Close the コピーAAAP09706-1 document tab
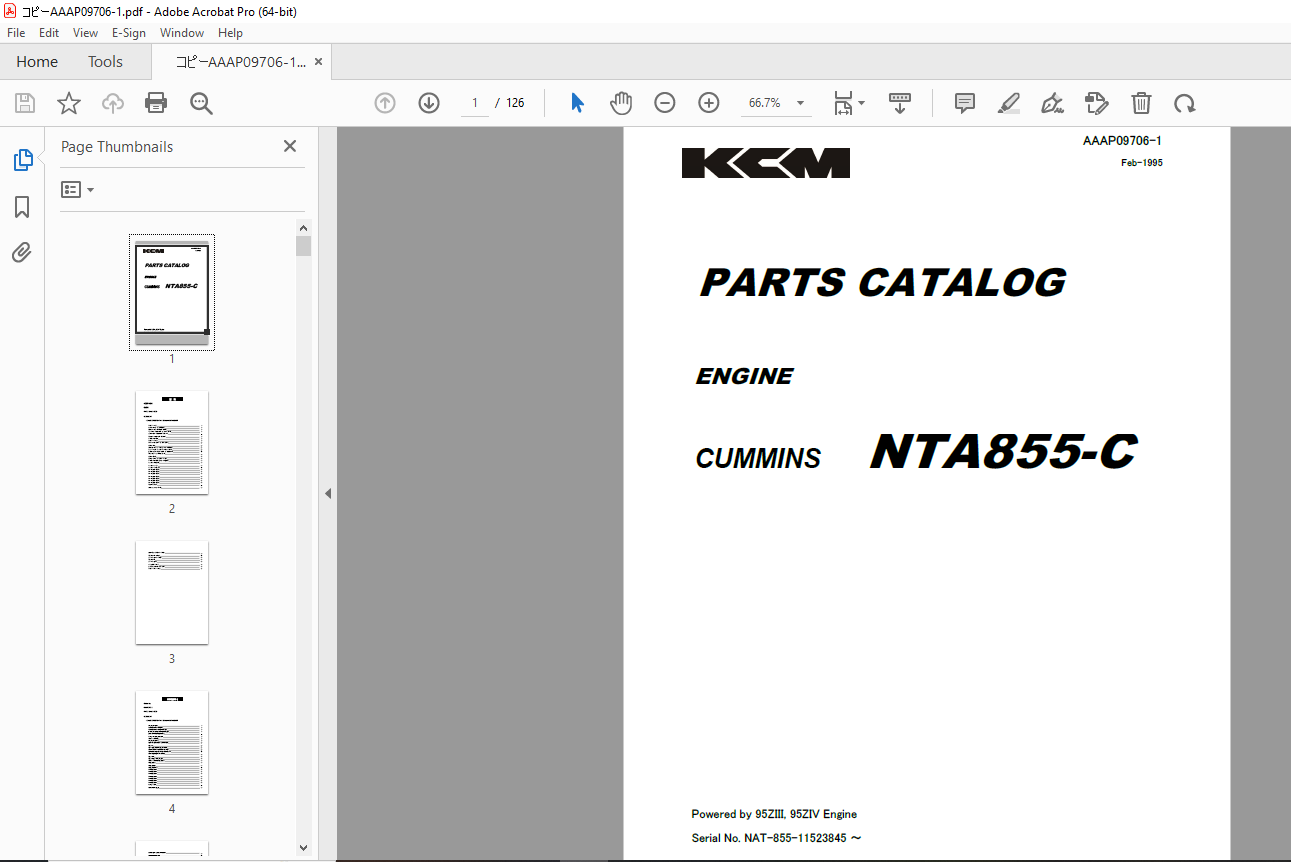The height and width of the screenshot is (862, 1291). click(318, 62)
